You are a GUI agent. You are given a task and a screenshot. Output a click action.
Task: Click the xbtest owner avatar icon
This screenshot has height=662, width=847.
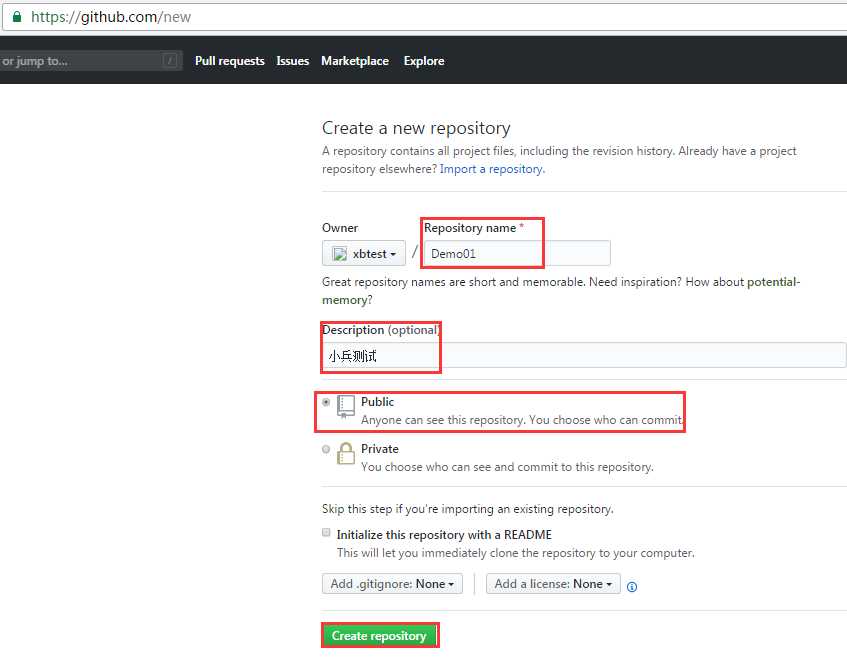340,254
